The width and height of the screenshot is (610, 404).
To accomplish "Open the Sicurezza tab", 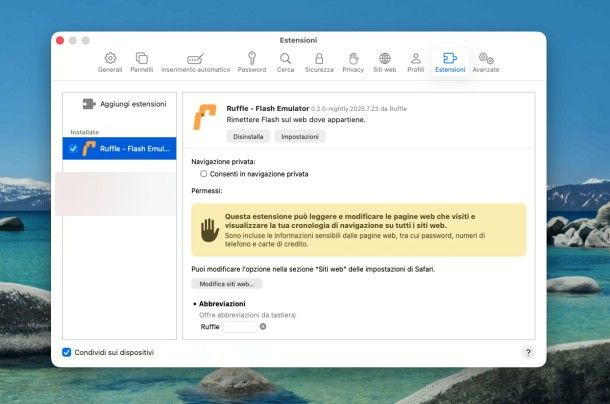I will pos(319,62).
